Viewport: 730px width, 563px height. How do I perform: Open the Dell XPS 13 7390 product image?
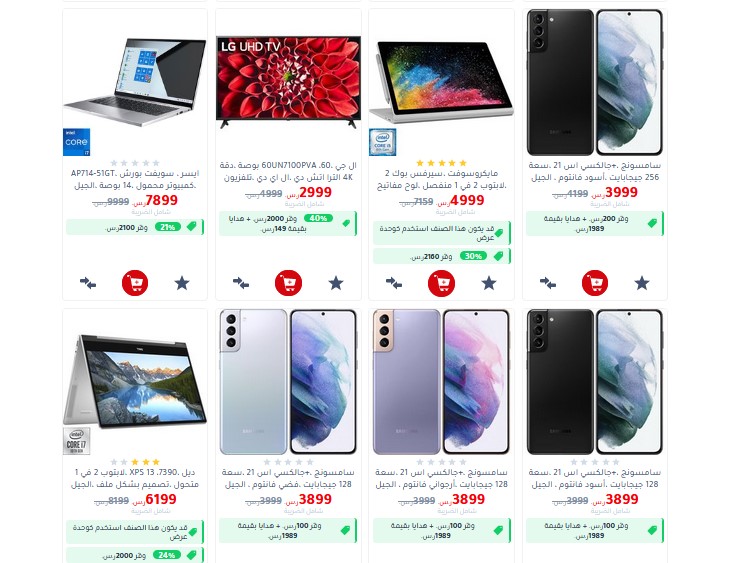coord(135,382)
